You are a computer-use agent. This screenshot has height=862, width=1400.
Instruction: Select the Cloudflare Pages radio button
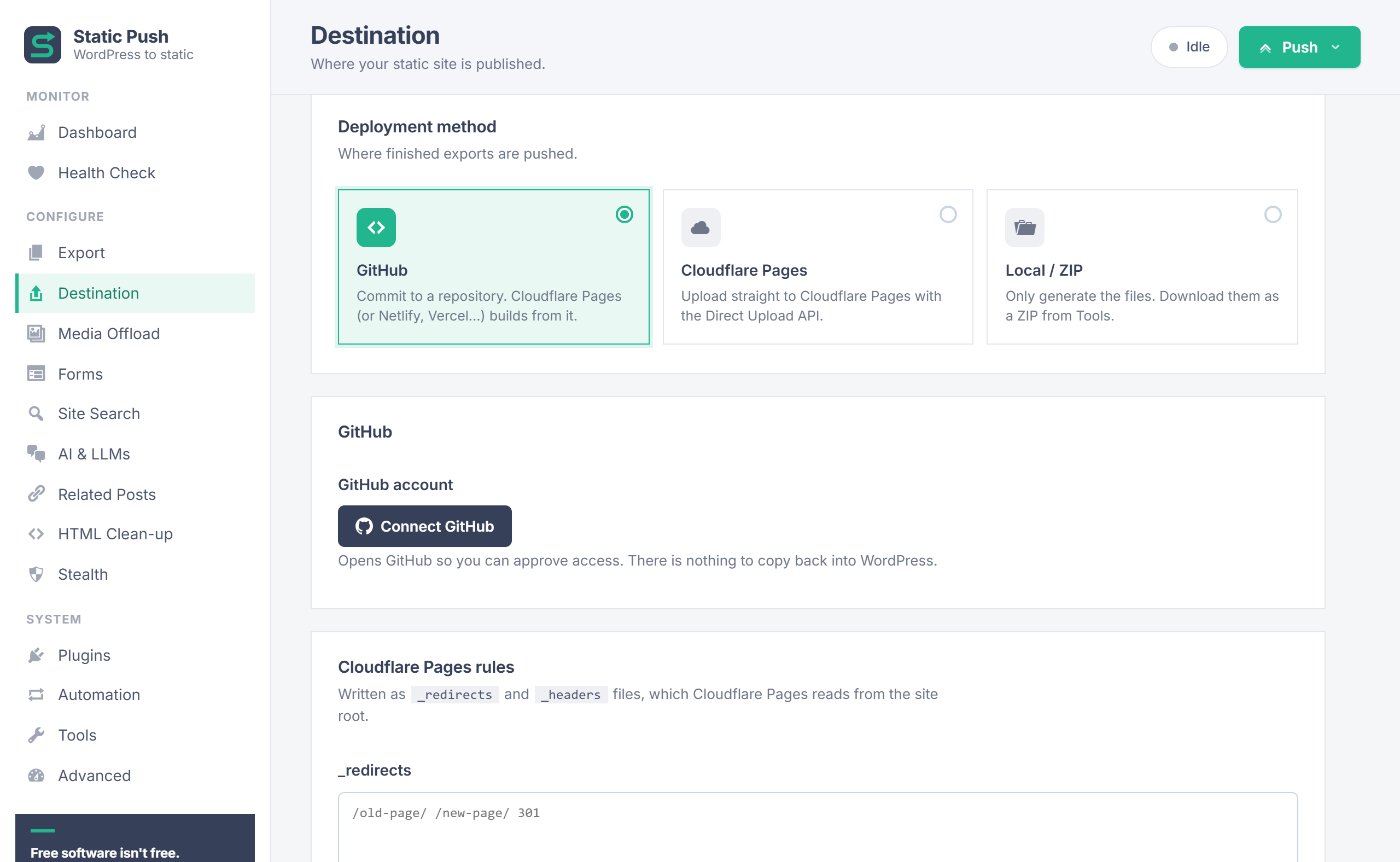tap(948, 214)
